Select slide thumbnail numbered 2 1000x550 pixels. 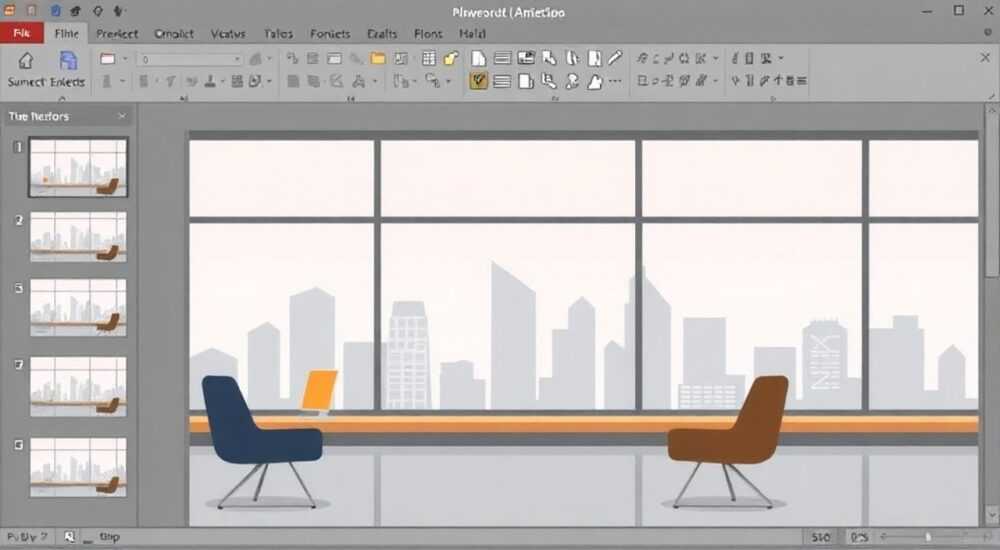pos(78,237)
